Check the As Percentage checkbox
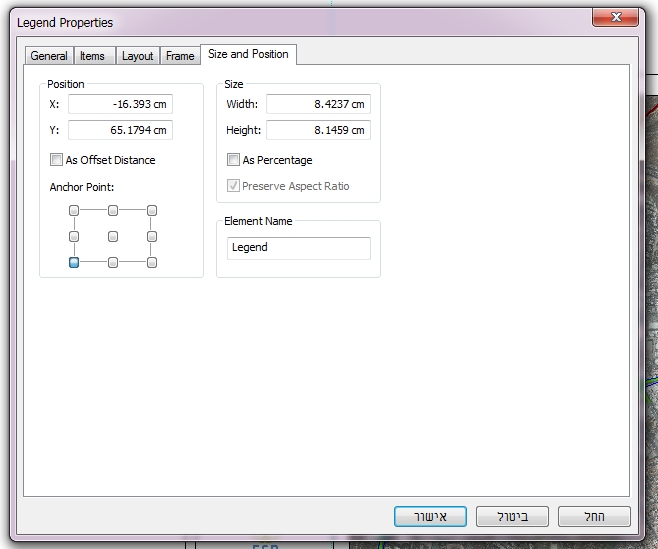This screenshot has width=658, height=549. pyautogui.click(x=233, y=160)
